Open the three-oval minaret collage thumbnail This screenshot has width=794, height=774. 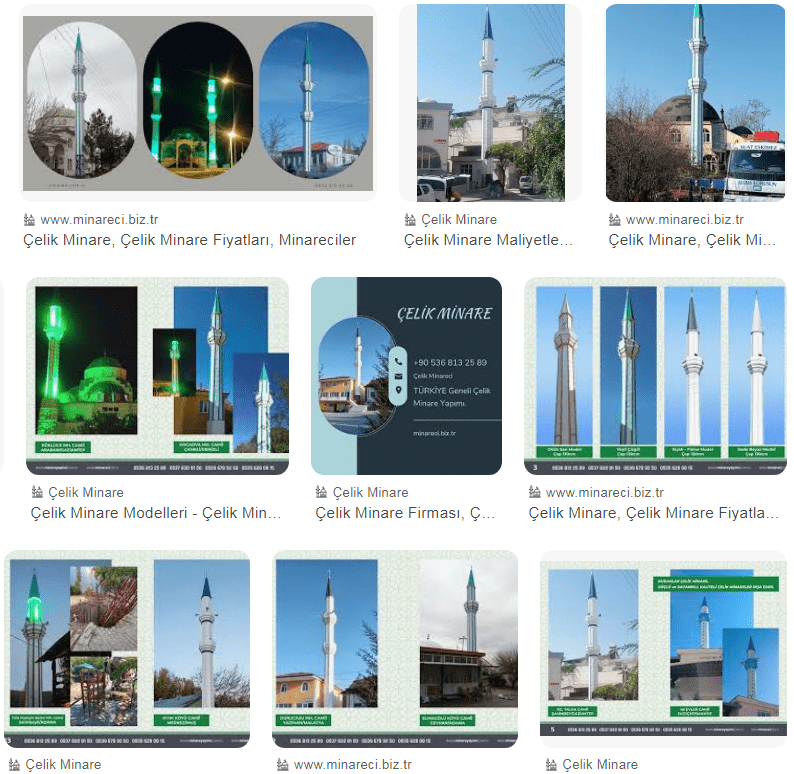click(198, 102)
